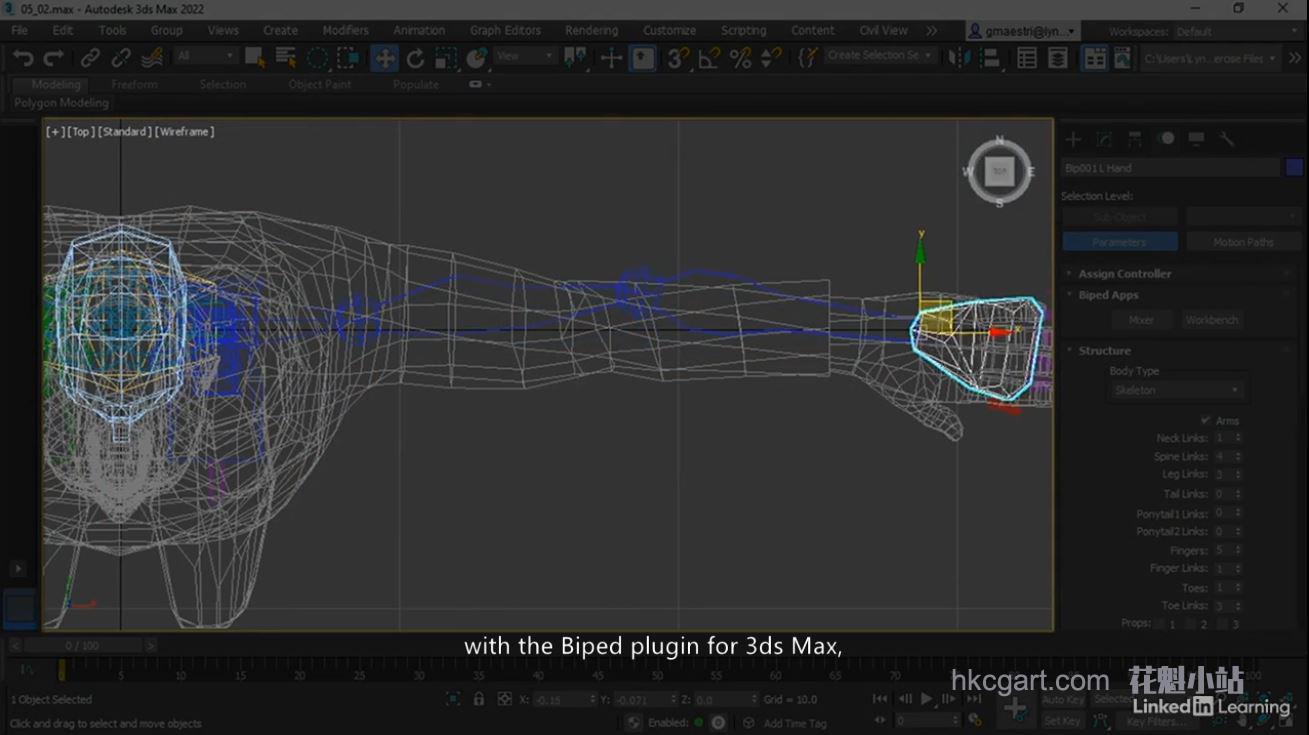Toggle Spinner Snap on toolbar
Screen dimensions: 1309x735
click(x=771, y=58)
